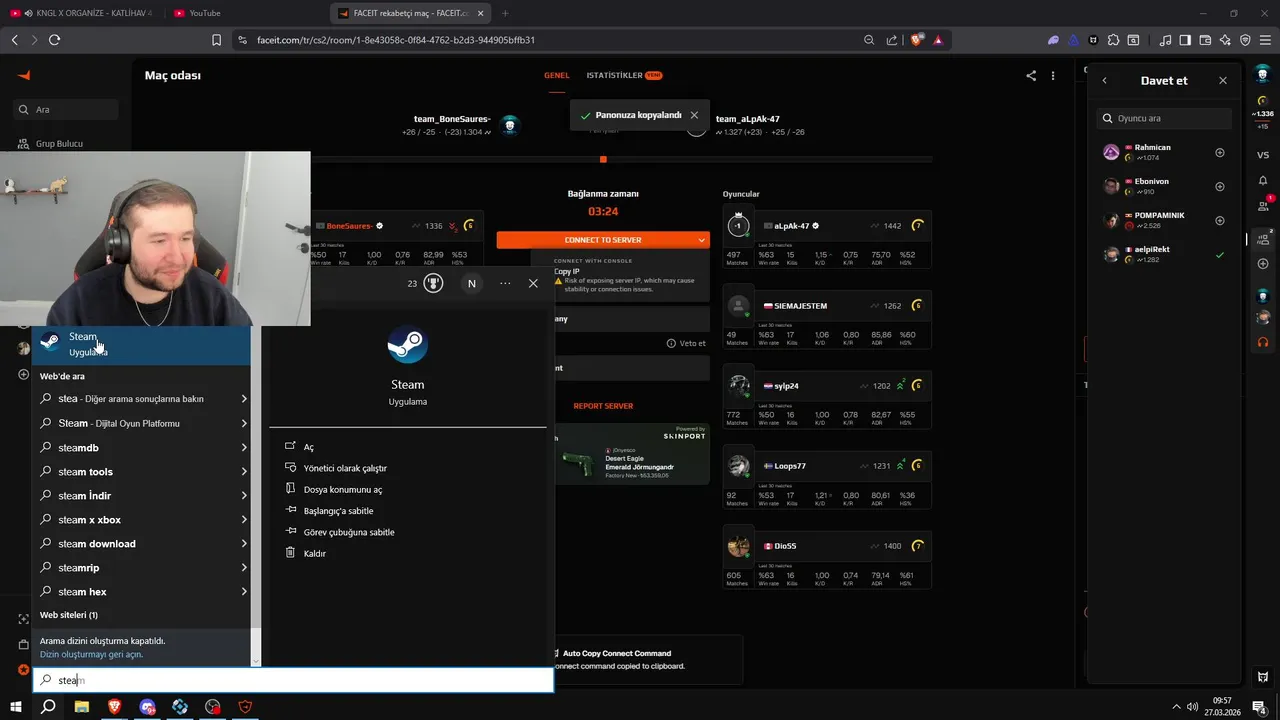Screen dimensions: 1280x720
Task: Open the browser zoom magnifier icon
Action: pyautogui.click(x=869, y=40)
